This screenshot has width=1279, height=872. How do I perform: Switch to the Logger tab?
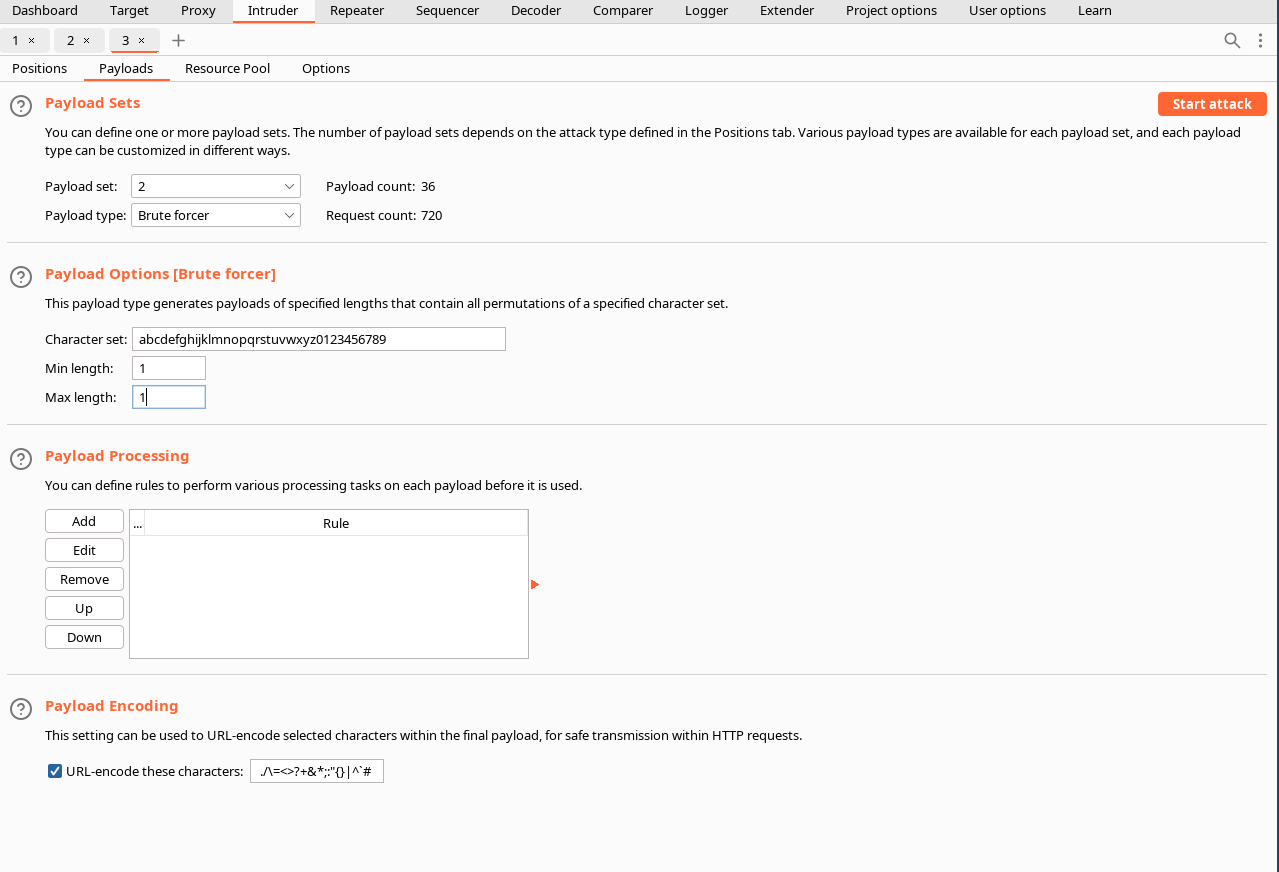pos(706,11)
